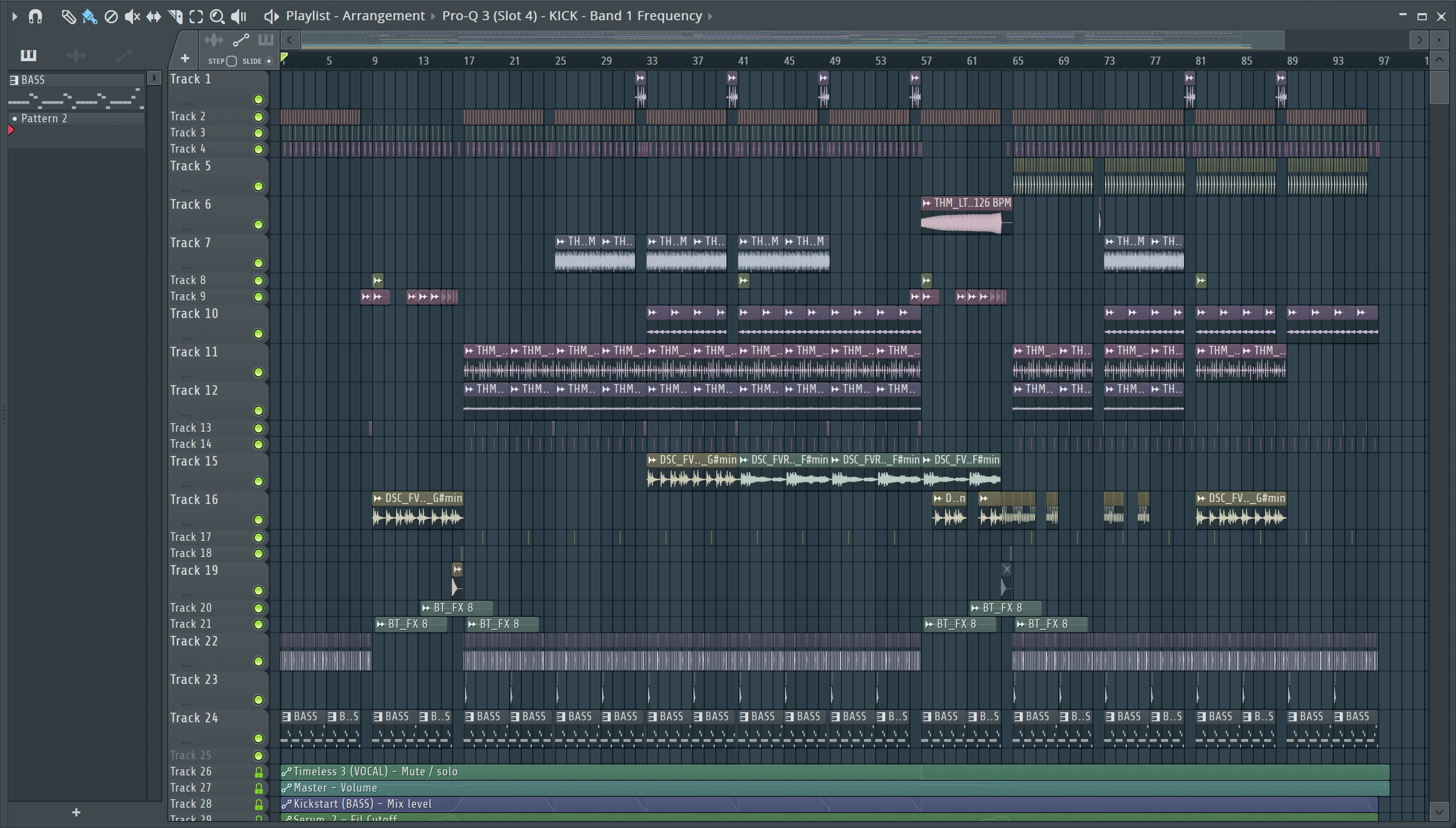Screen dimensions: 1456x828
Task: Open the playlist corner options dot button
Action: (1439, 40)
